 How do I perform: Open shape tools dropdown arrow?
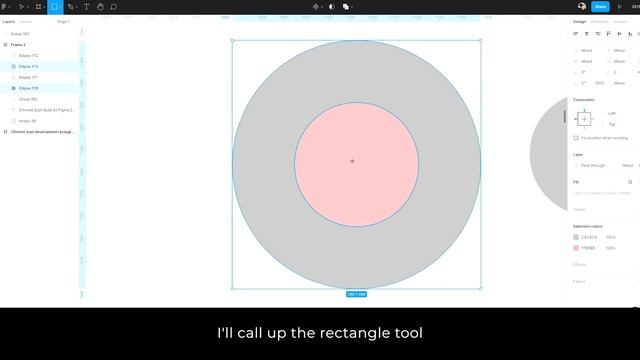coord(60,7)
